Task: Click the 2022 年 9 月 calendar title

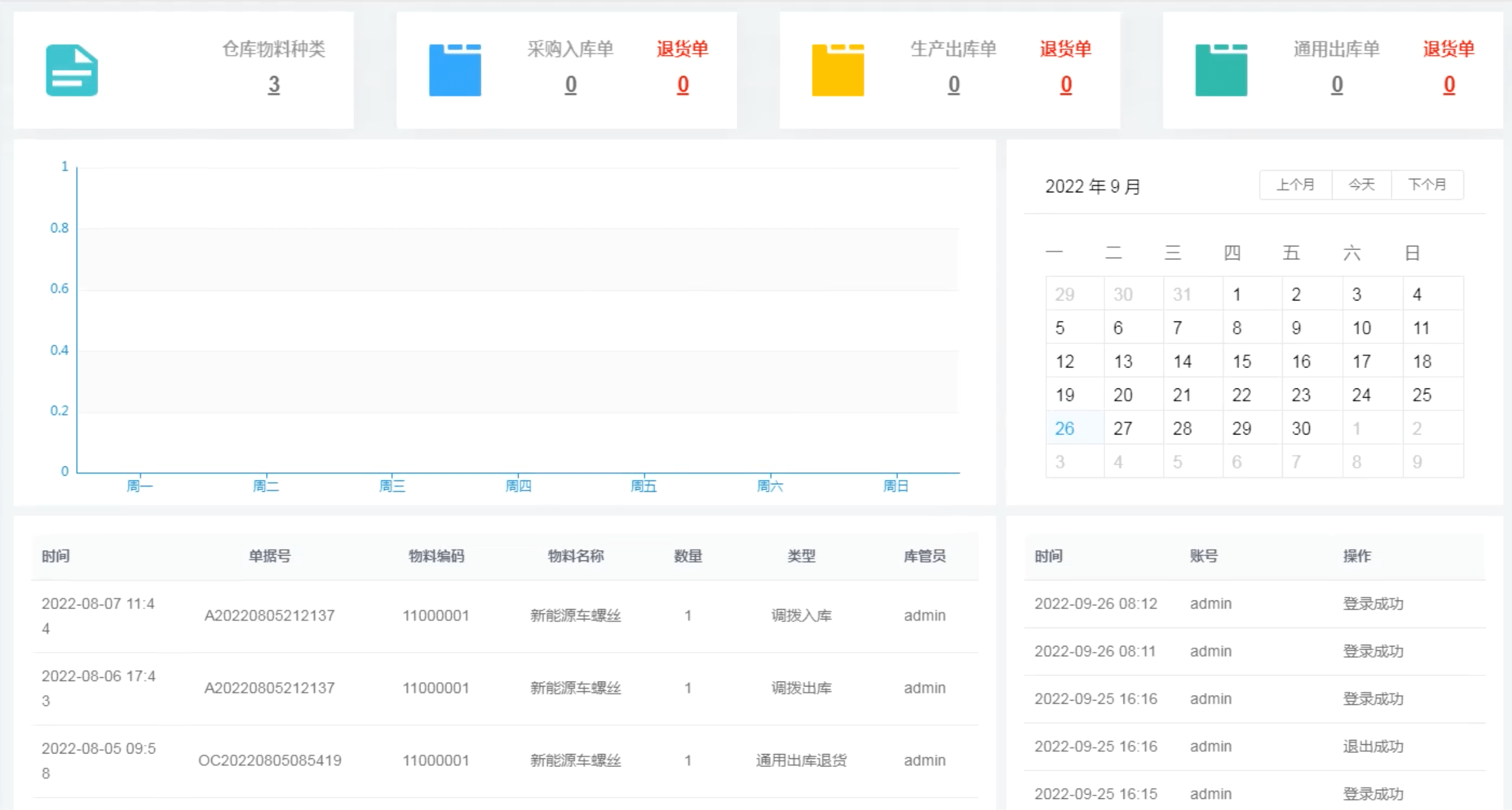Action: pyautogui.click(x=1093, y=186)
